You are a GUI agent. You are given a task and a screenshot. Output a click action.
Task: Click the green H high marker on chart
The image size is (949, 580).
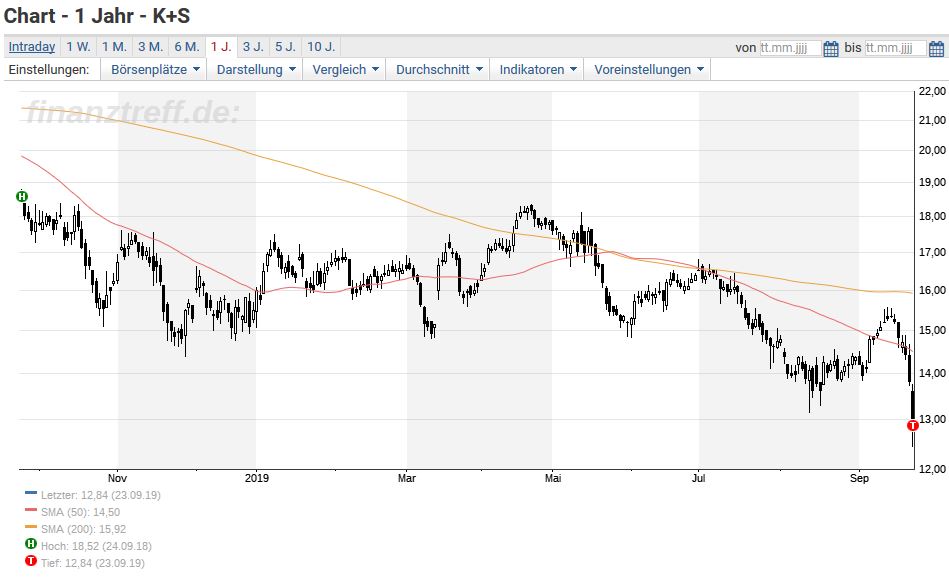22,196
